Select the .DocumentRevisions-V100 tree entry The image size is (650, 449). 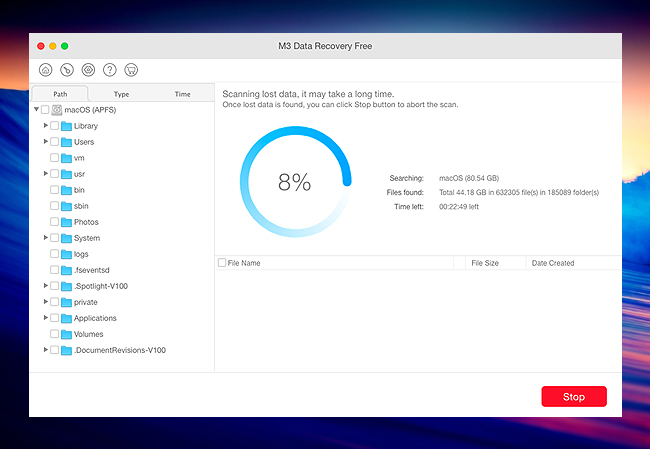coord(119,350)
